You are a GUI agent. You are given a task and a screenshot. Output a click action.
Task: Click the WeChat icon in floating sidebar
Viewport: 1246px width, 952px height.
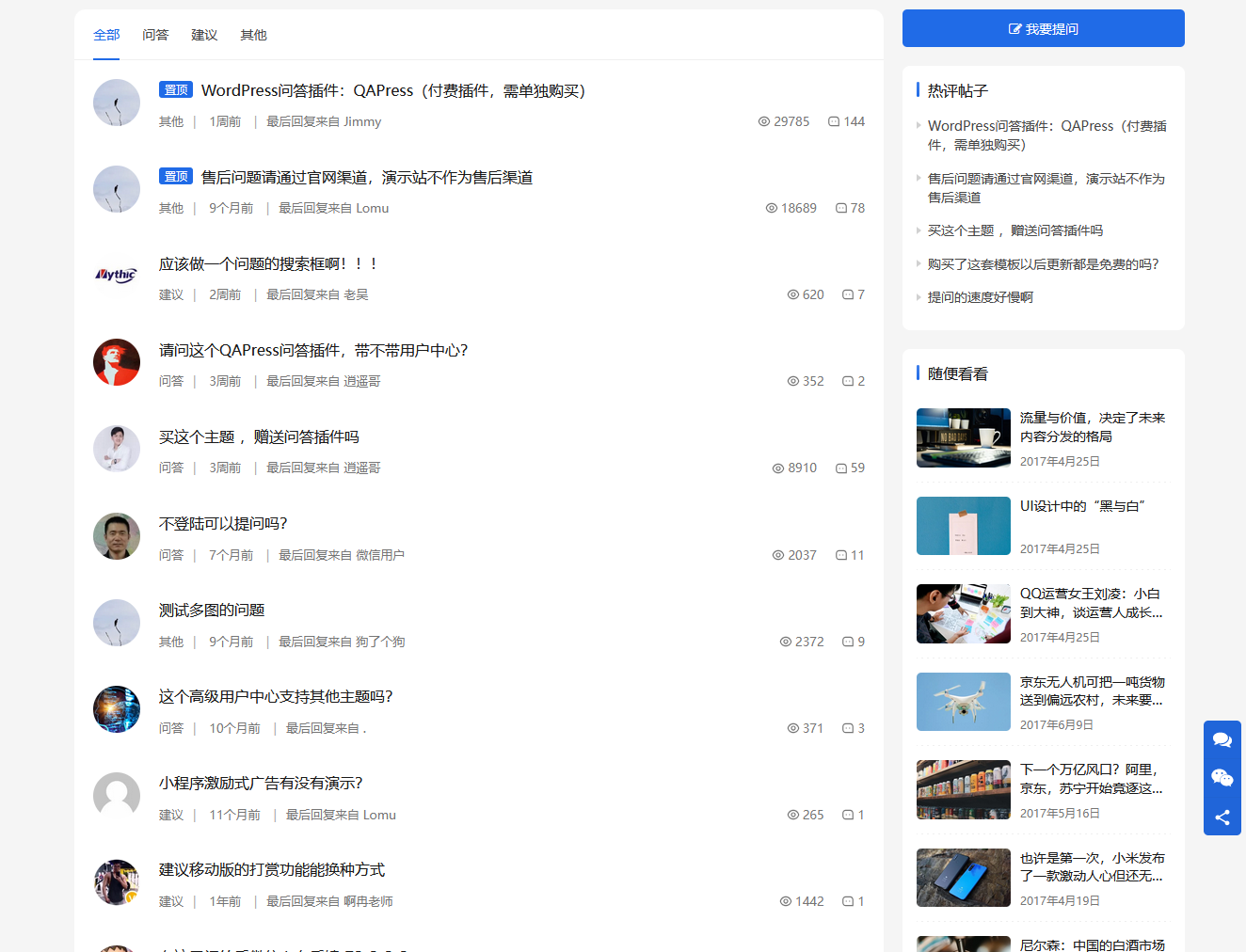pos(1222,778)
